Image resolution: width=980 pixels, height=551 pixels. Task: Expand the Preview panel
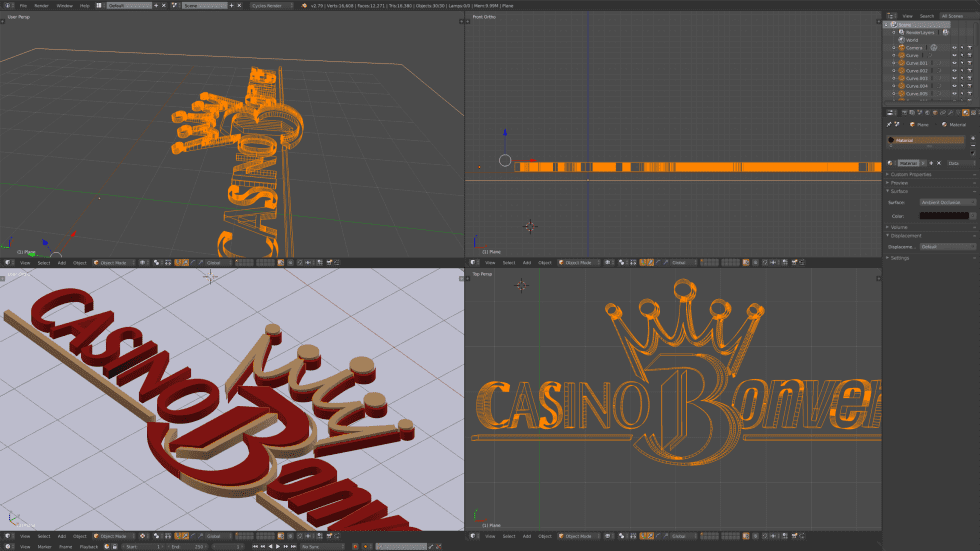(899, 182)
